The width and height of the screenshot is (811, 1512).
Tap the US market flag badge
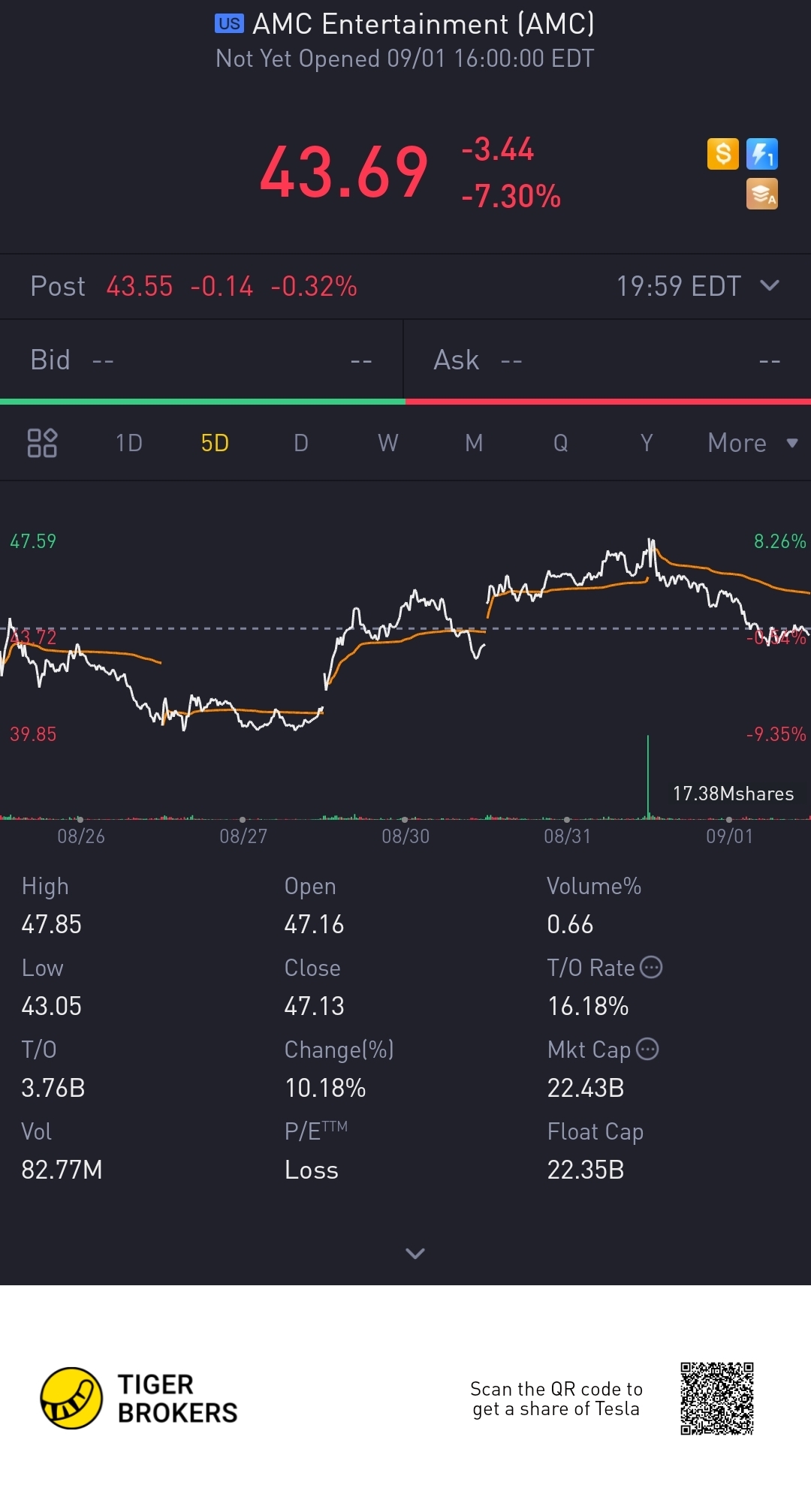tap(229, 24)
